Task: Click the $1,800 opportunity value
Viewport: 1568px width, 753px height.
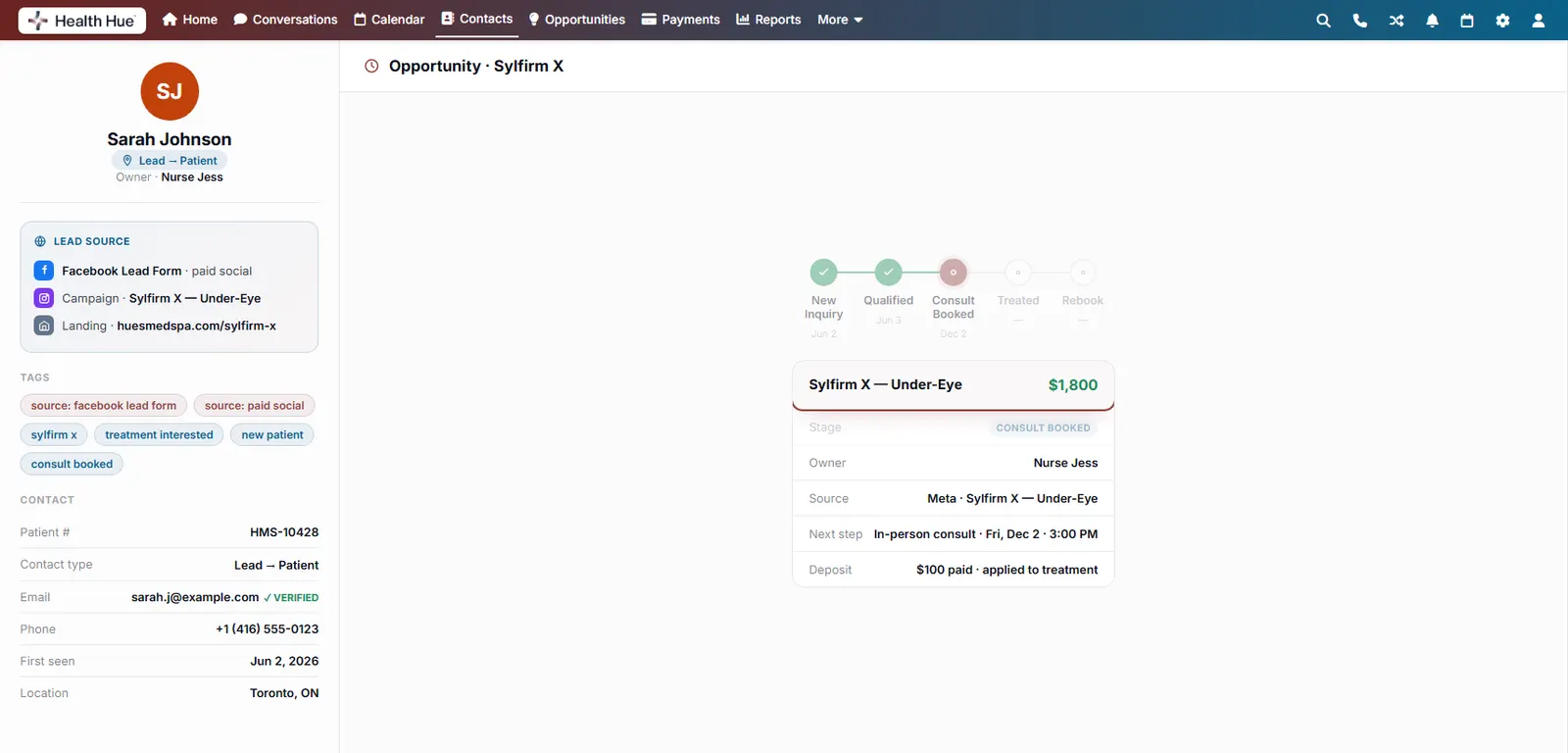Action: 1073,385
